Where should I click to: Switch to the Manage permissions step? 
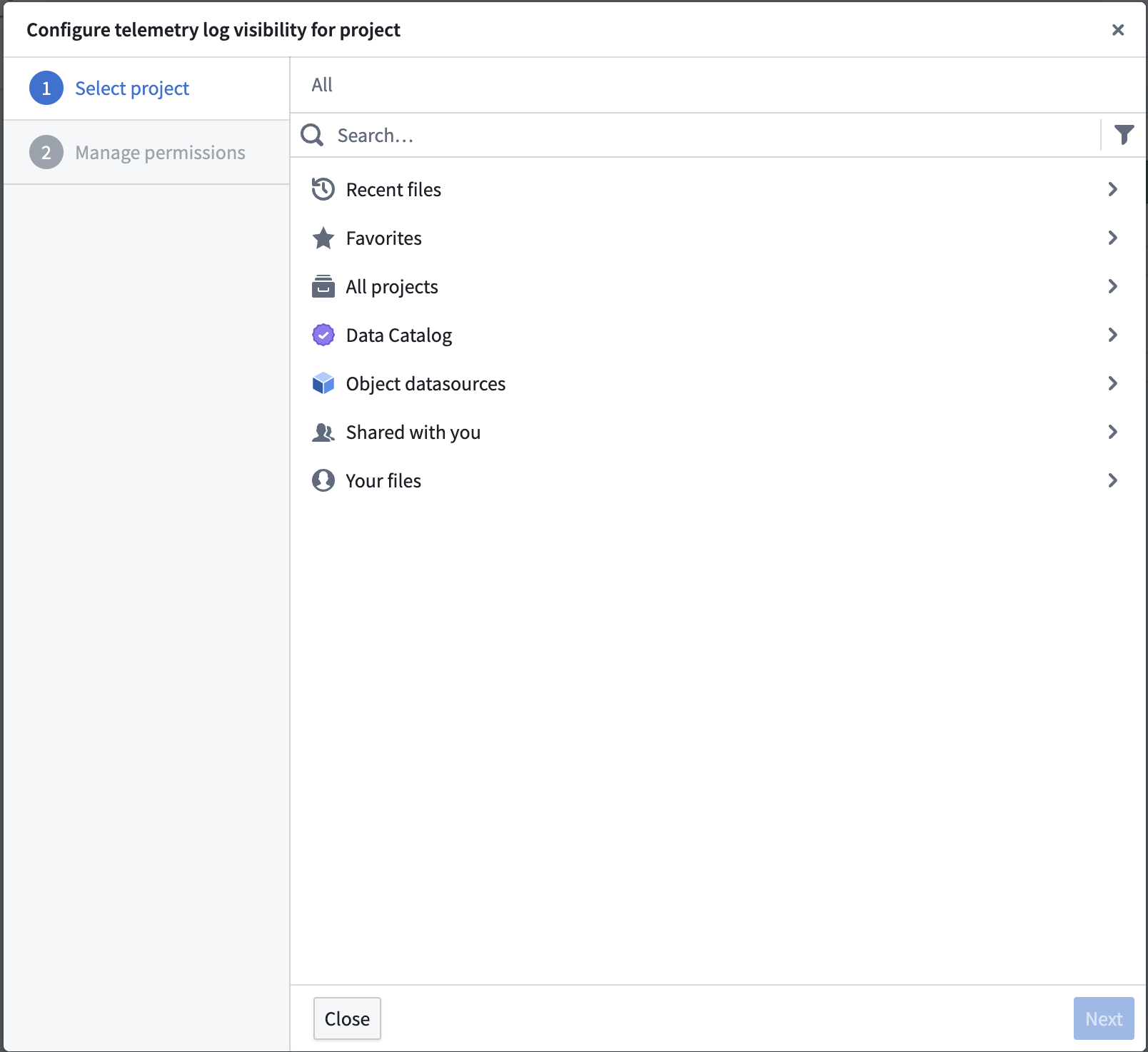tap(160, 152)
